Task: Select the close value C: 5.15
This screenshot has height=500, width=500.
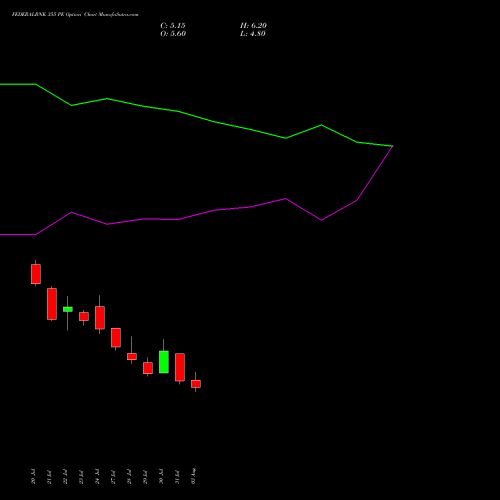Action: click(173, 26)
